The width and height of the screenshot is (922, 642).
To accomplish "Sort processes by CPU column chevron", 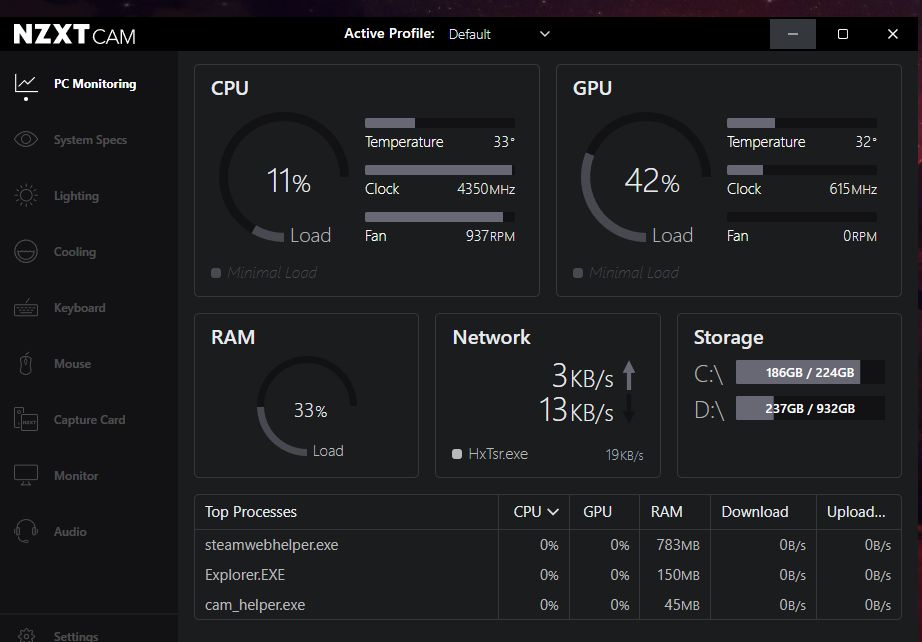I will 553,512.
